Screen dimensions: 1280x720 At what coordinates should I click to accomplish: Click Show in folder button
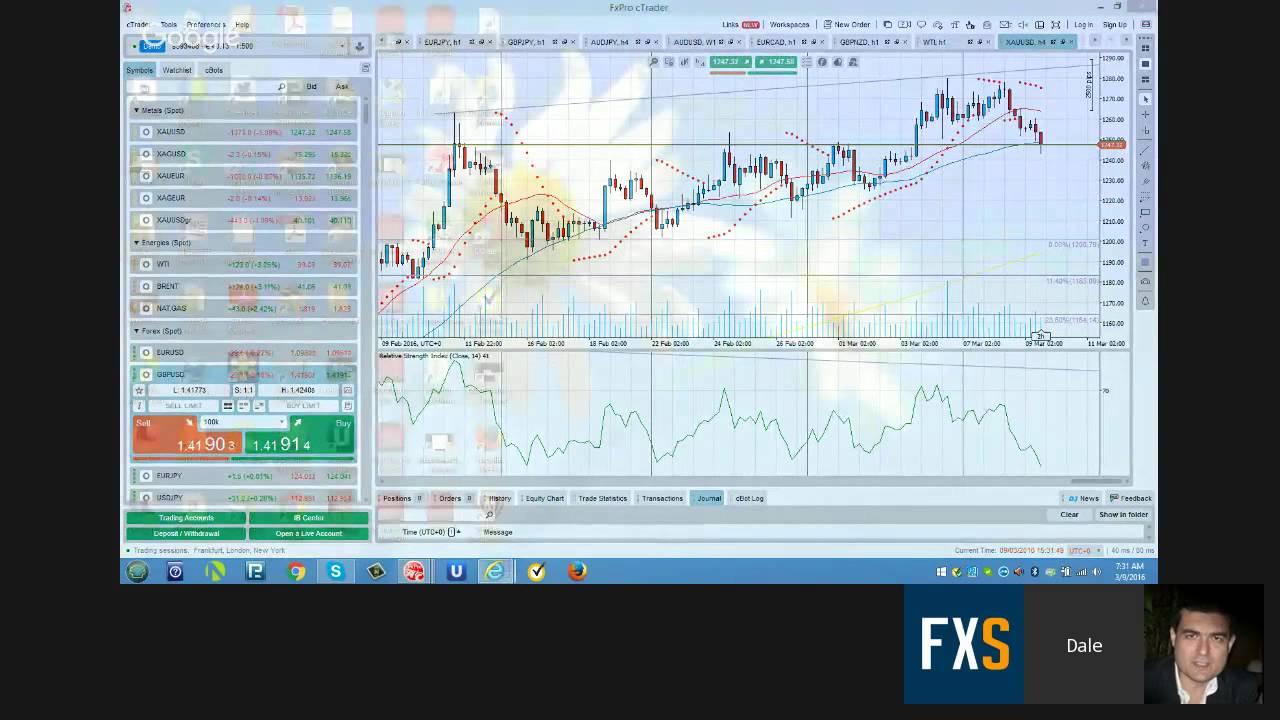pyautogui.click(x=1123, y=515)
